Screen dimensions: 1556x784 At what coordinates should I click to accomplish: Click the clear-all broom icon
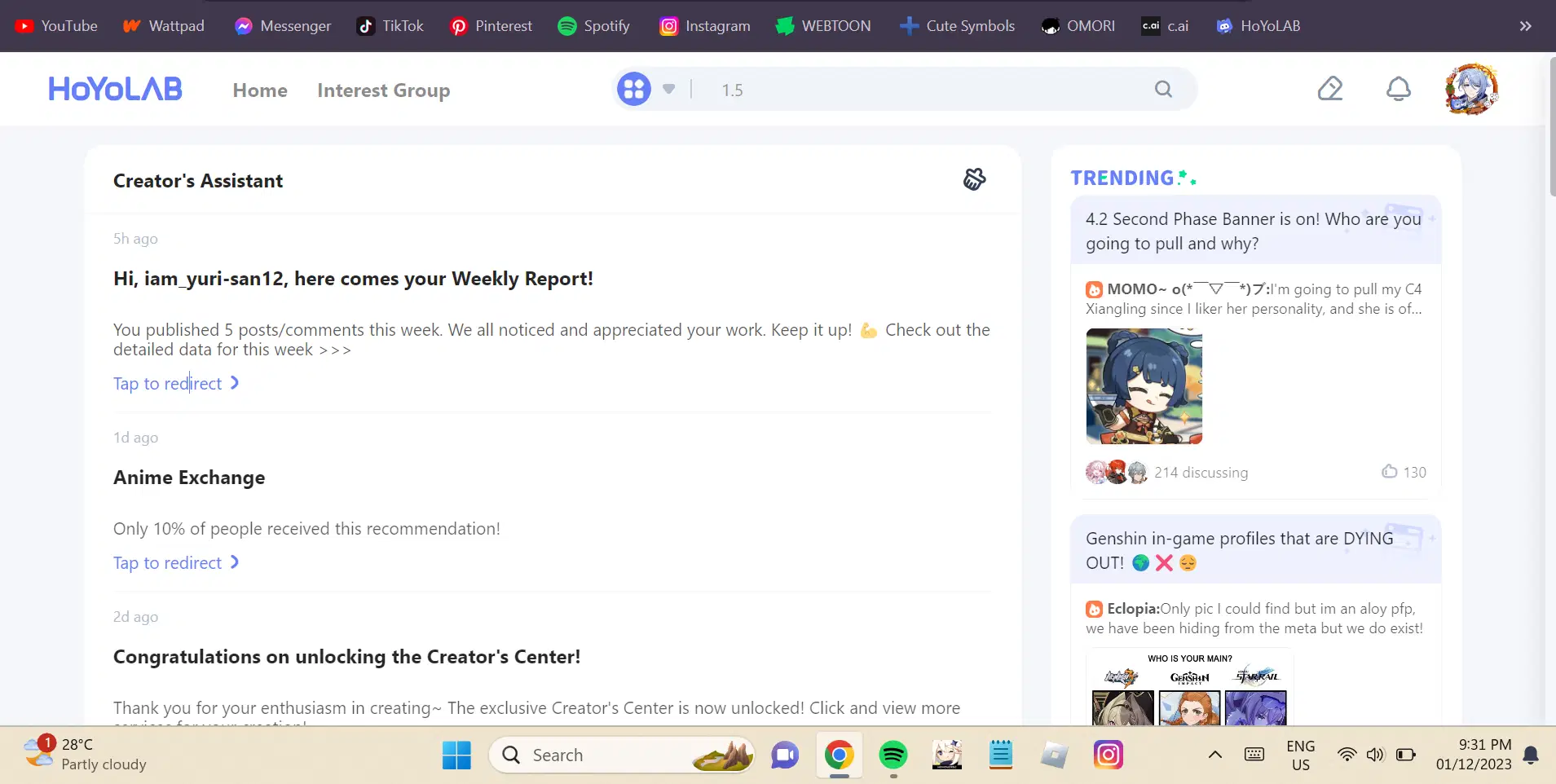974,179
